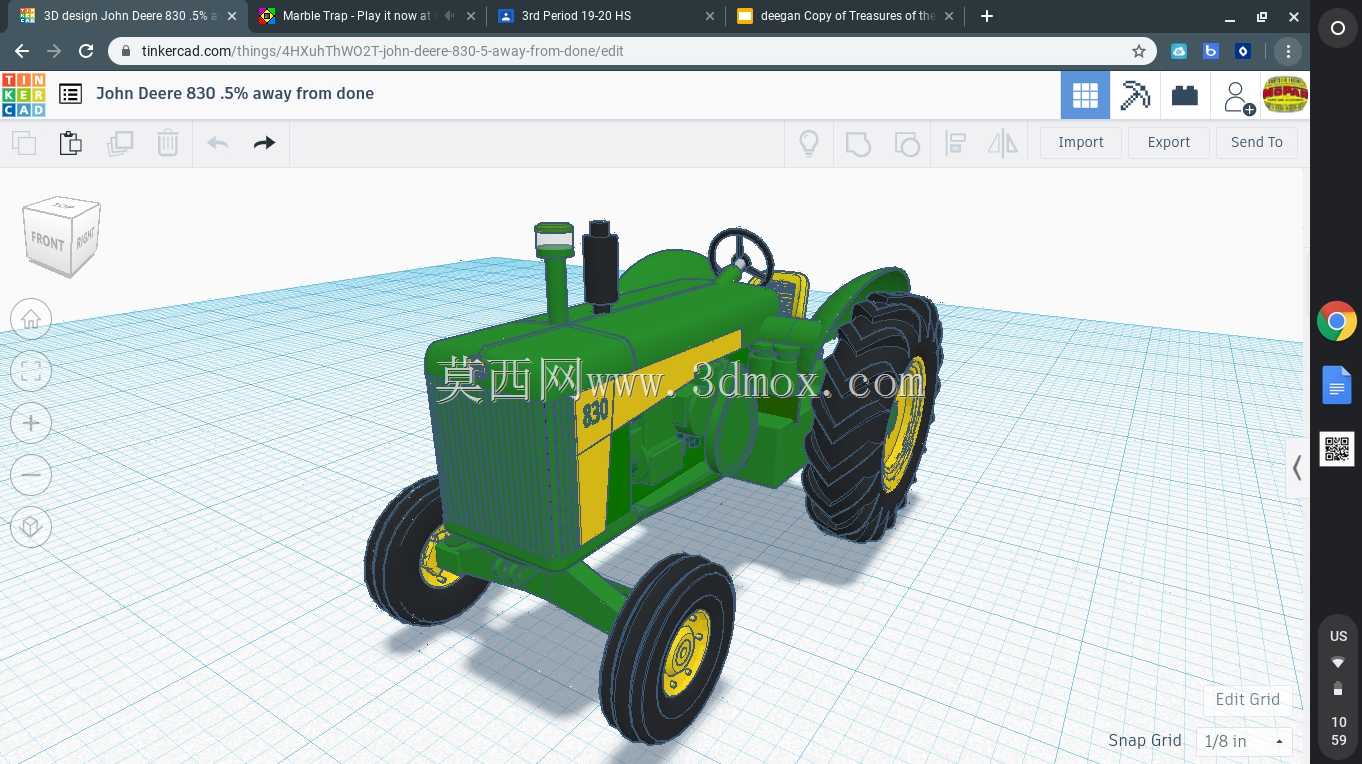Switch to 3D design grid view
The width and height of the screenshot is (1362, 764).
1085,95
